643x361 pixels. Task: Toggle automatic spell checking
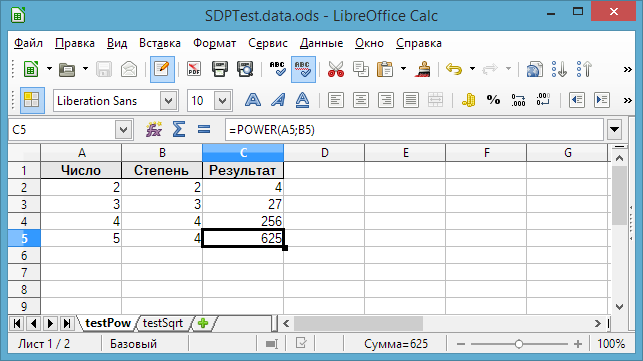coord(303,69)
